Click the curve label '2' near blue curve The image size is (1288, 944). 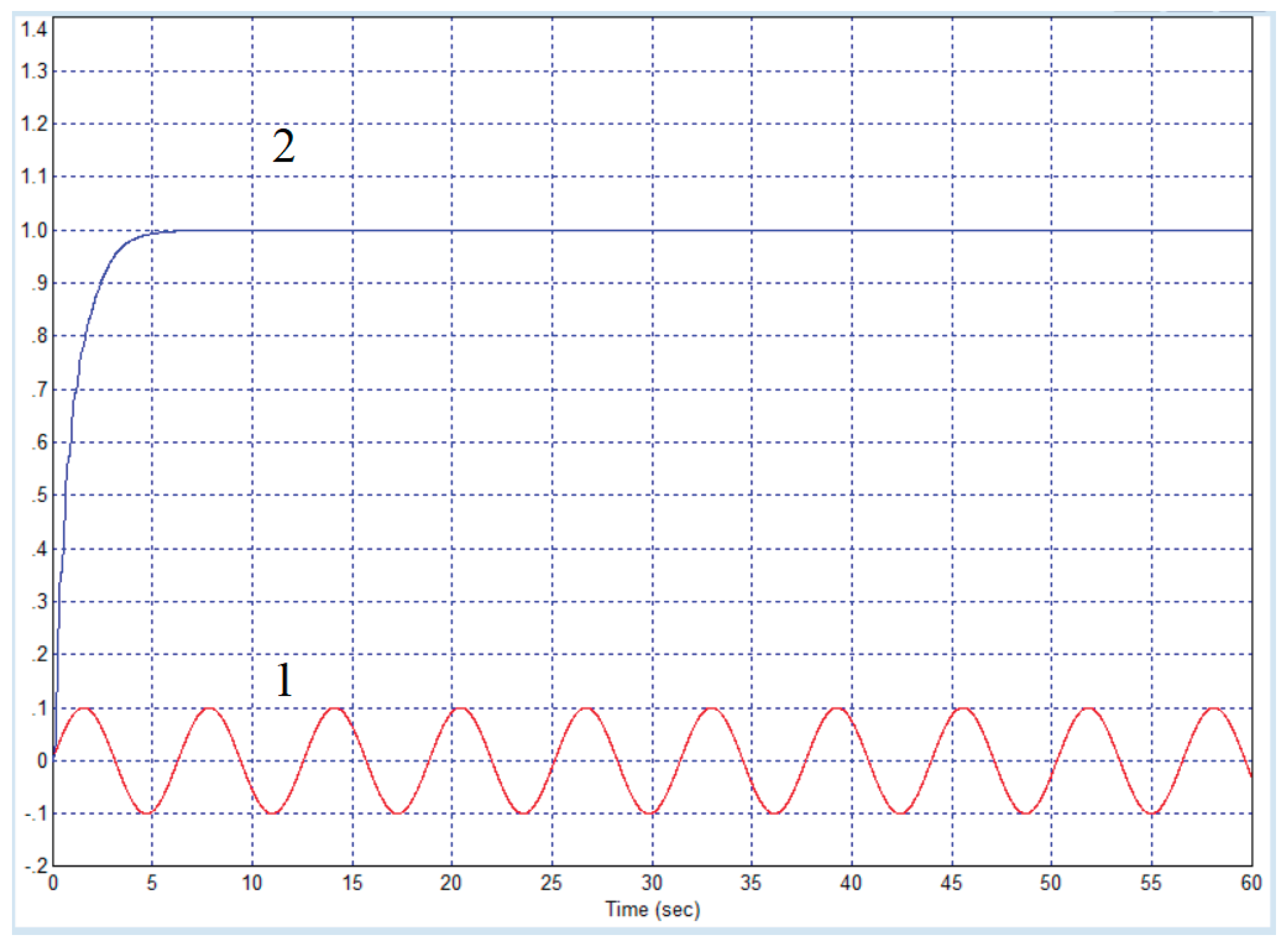[x=283, y=146]
